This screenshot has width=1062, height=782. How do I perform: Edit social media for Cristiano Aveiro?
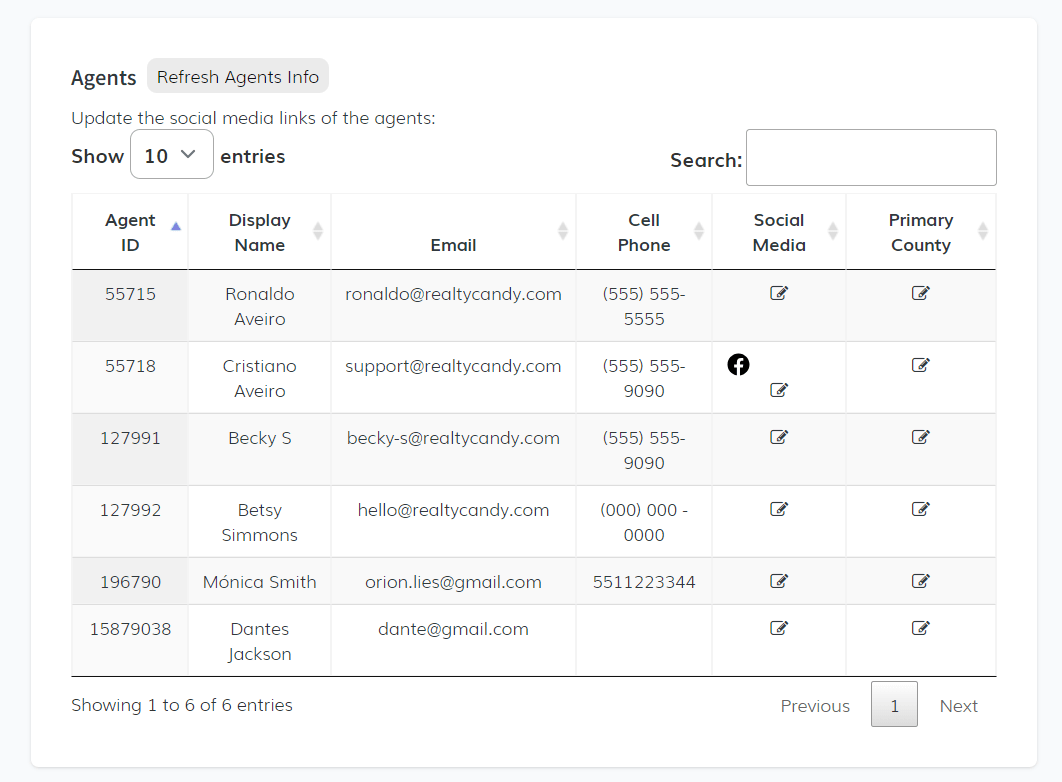pyautogui.click(x=779, y=390)
